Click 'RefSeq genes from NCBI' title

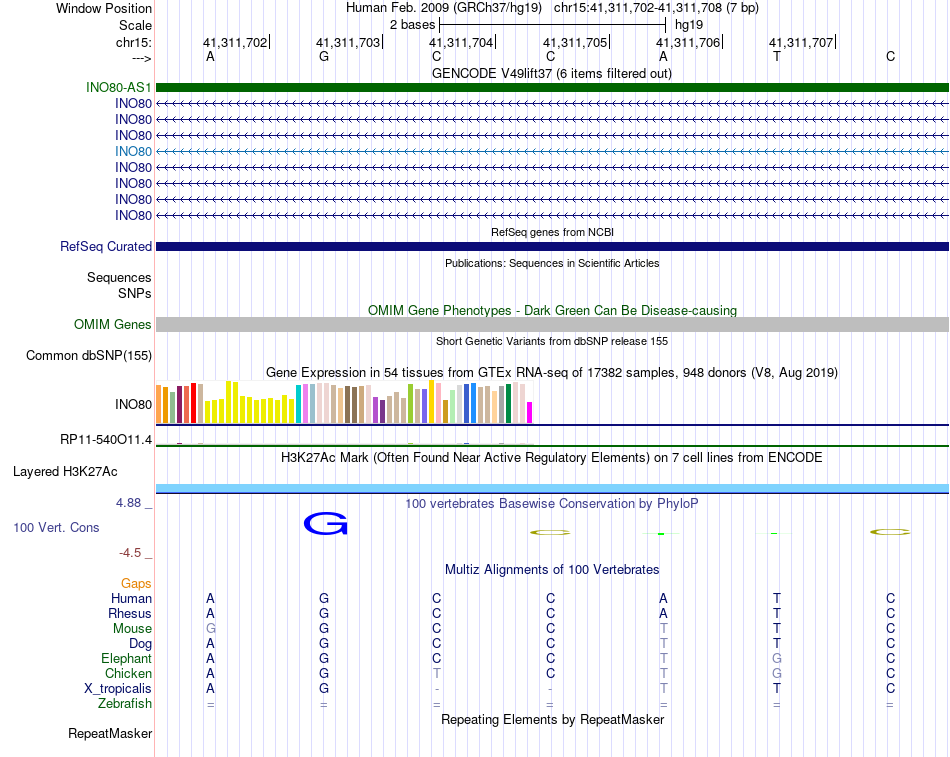pos(552,232)
